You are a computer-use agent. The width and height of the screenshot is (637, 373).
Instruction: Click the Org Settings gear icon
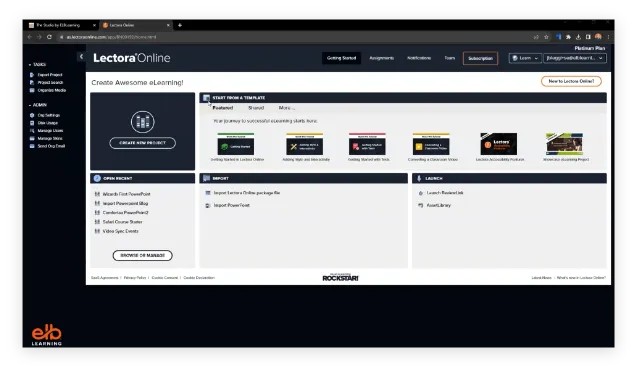(32, 115)
